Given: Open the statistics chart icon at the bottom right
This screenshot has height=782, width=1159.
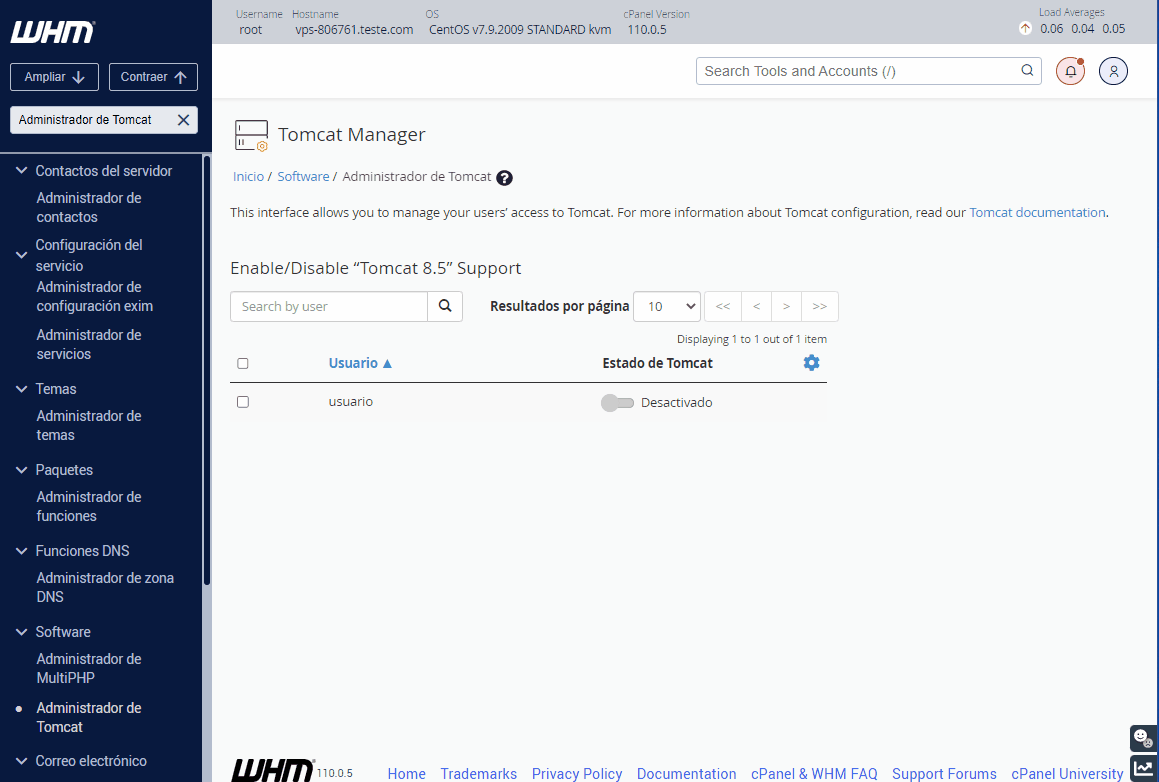Looking at the screenshot, I should click(x=1143, y=768).
